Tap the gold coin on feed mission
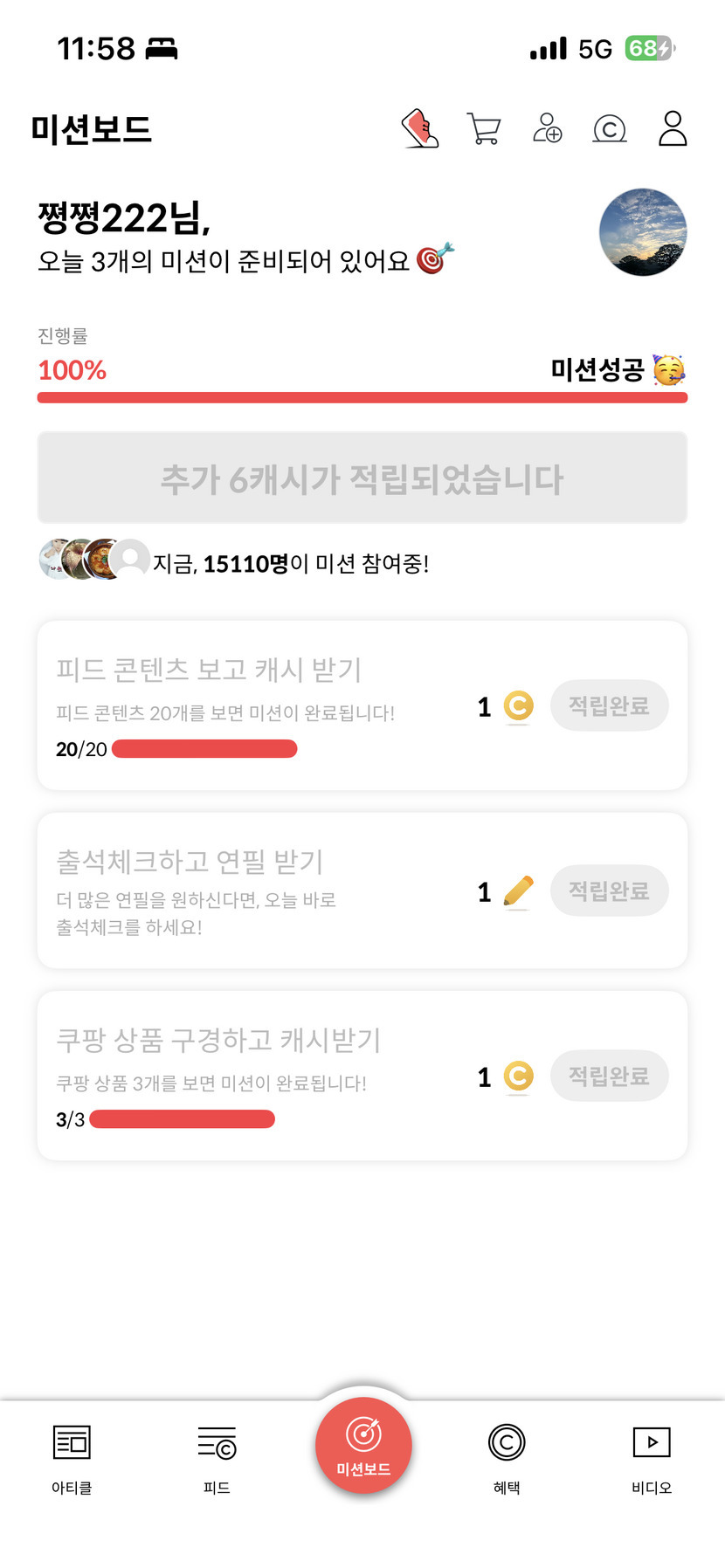This screenshot has width=725, height=1568. 518,706
